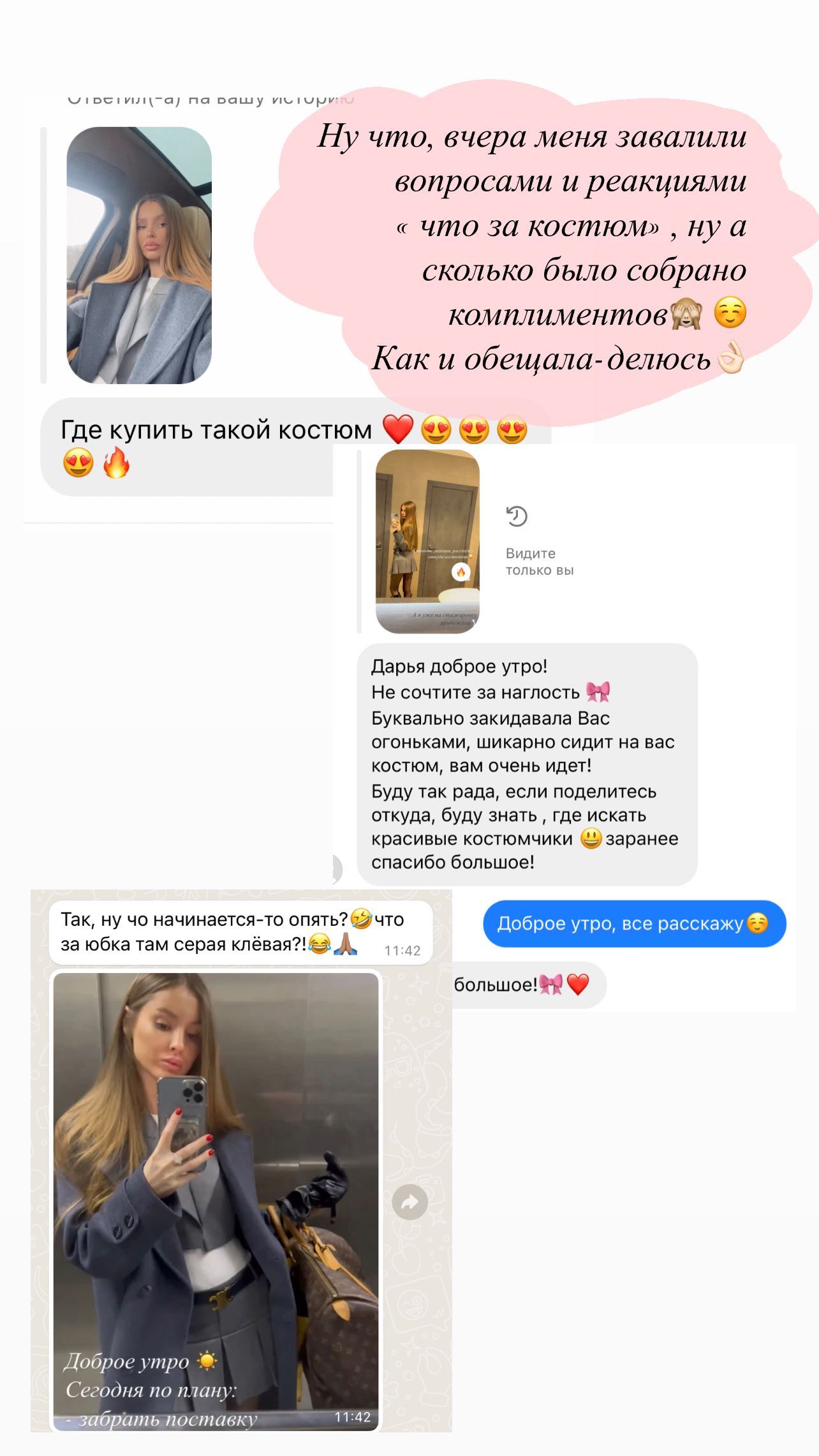The image size is (819, 1456).
Task: Click the fire reaction badge on mirror story thumbnail
Action: [x=461, y=572]
